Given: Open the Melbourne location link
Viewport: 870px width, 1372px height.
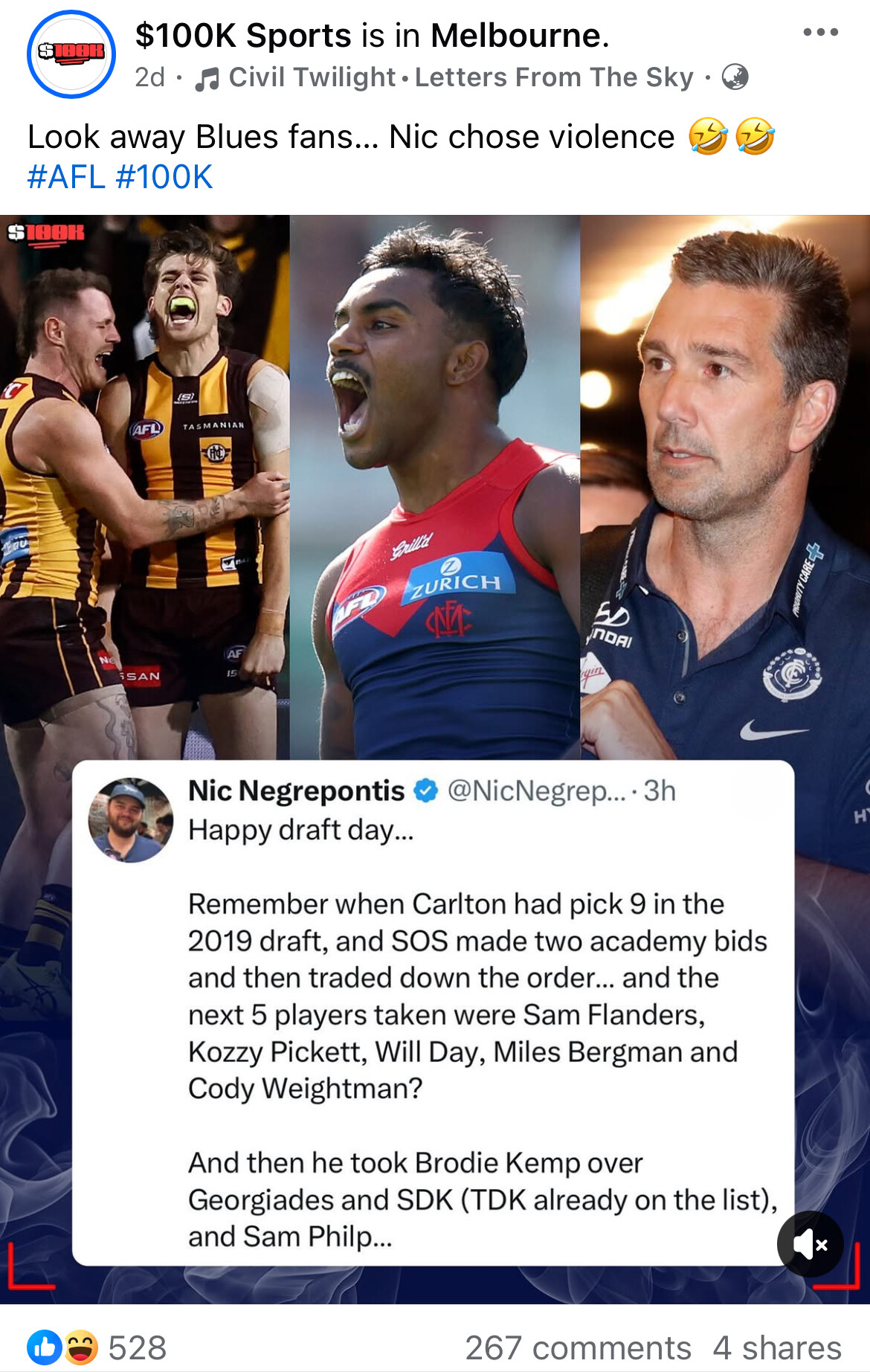Looking at the screenshot, I should tap(519, 35).
